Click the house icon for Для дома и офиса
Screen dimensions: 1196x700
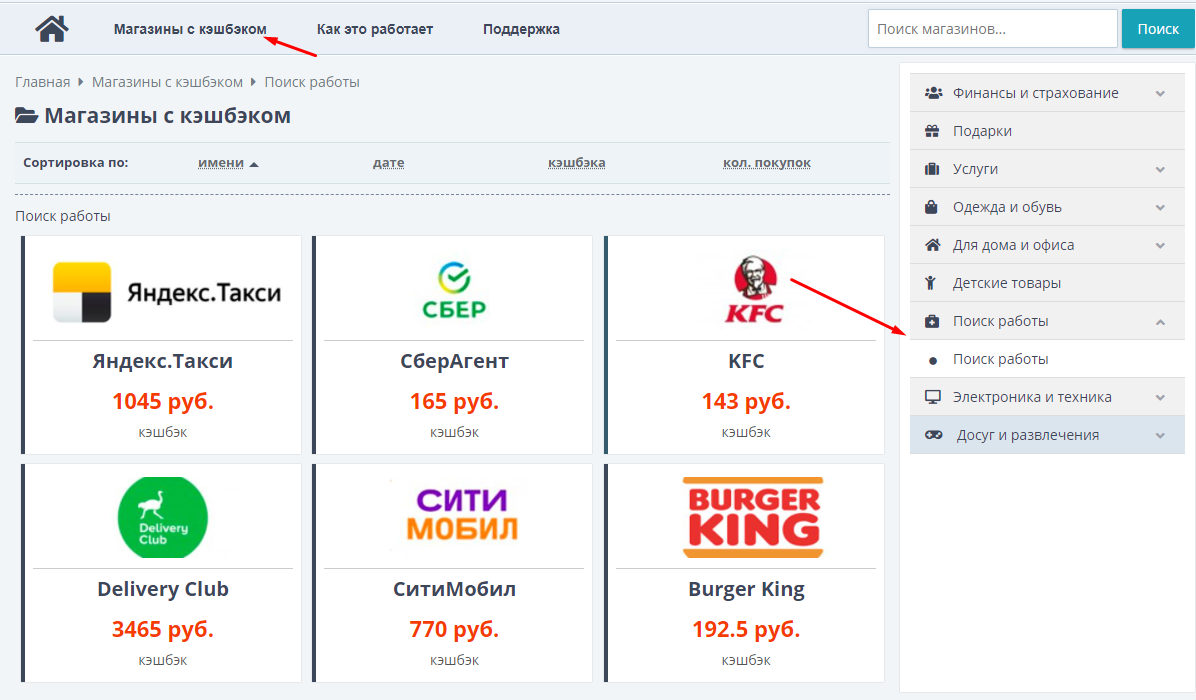(933, 245)
